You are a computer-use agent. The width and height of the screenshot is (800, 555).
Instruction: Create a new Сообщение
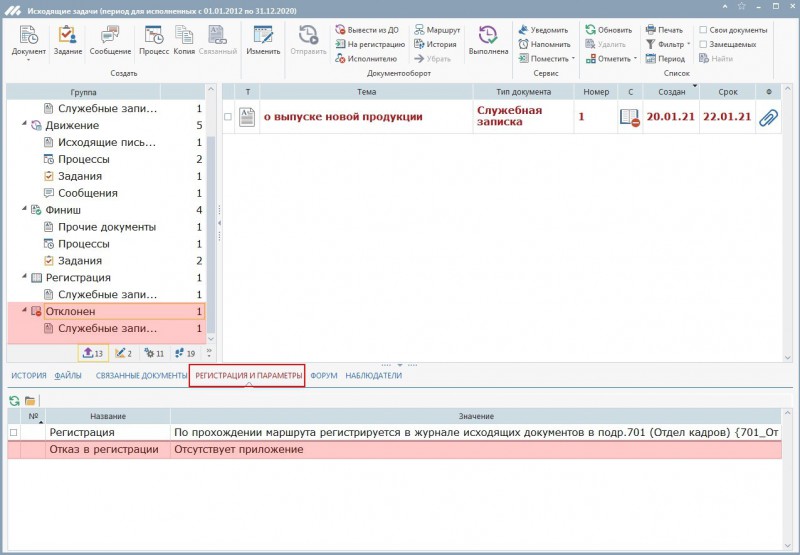pos(110,40)
